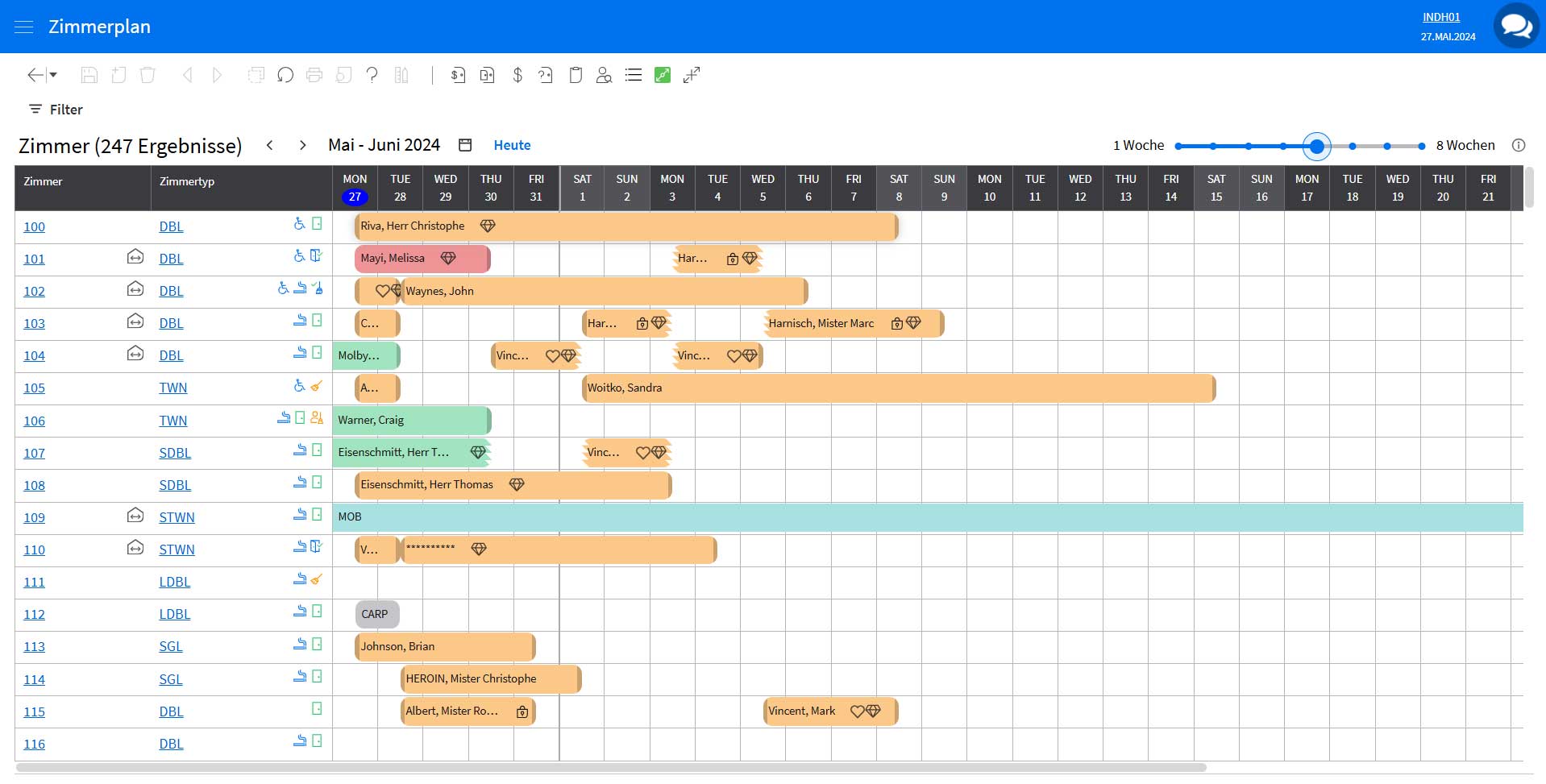Click the Zimmer column header

(43, 181)
